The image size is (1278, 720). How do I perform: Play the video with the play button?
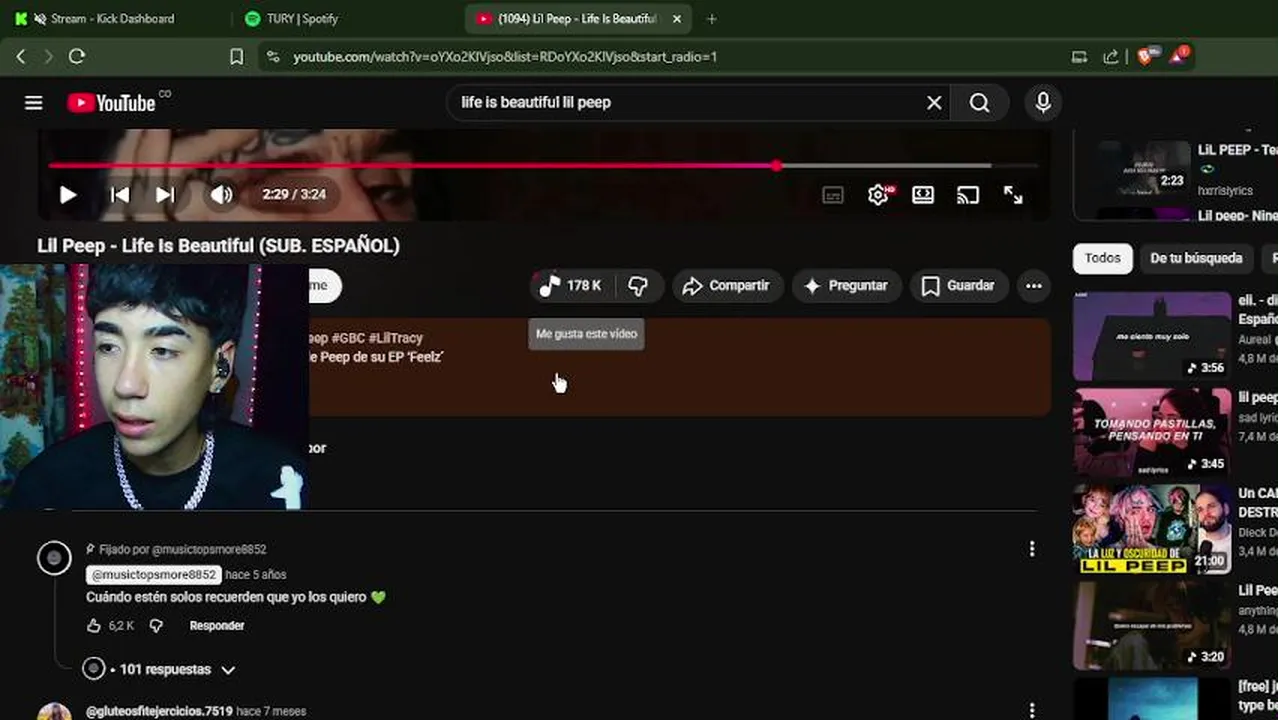[x=68, y=195]
